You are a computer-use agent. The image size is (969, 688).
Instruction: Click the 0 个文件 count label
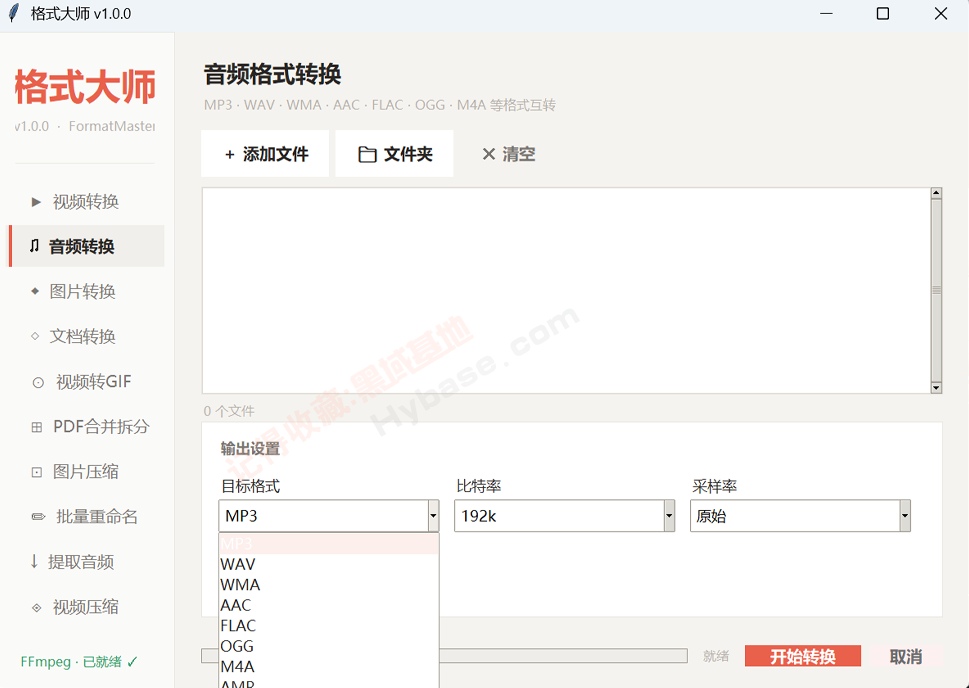coord(229,411)
